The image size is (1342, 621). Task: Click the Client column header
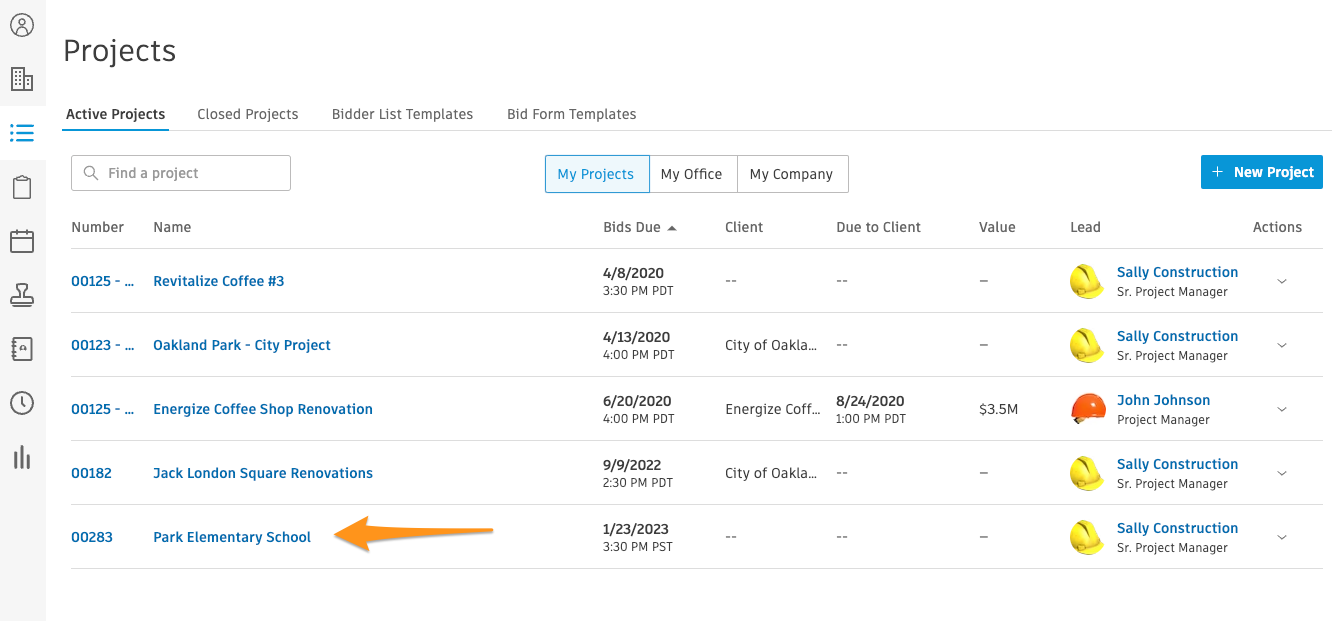[744, 227]
